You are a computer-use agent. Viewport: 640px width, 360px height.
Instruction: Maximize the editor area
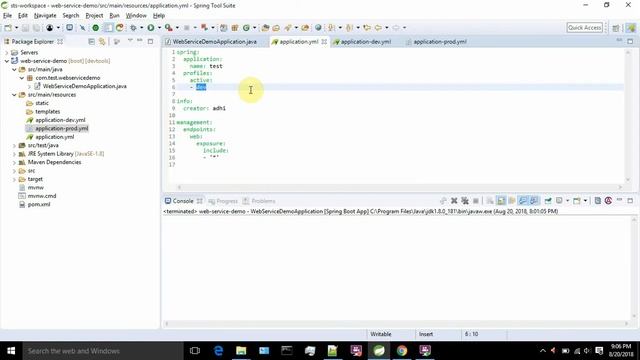[x=630, y=41]
